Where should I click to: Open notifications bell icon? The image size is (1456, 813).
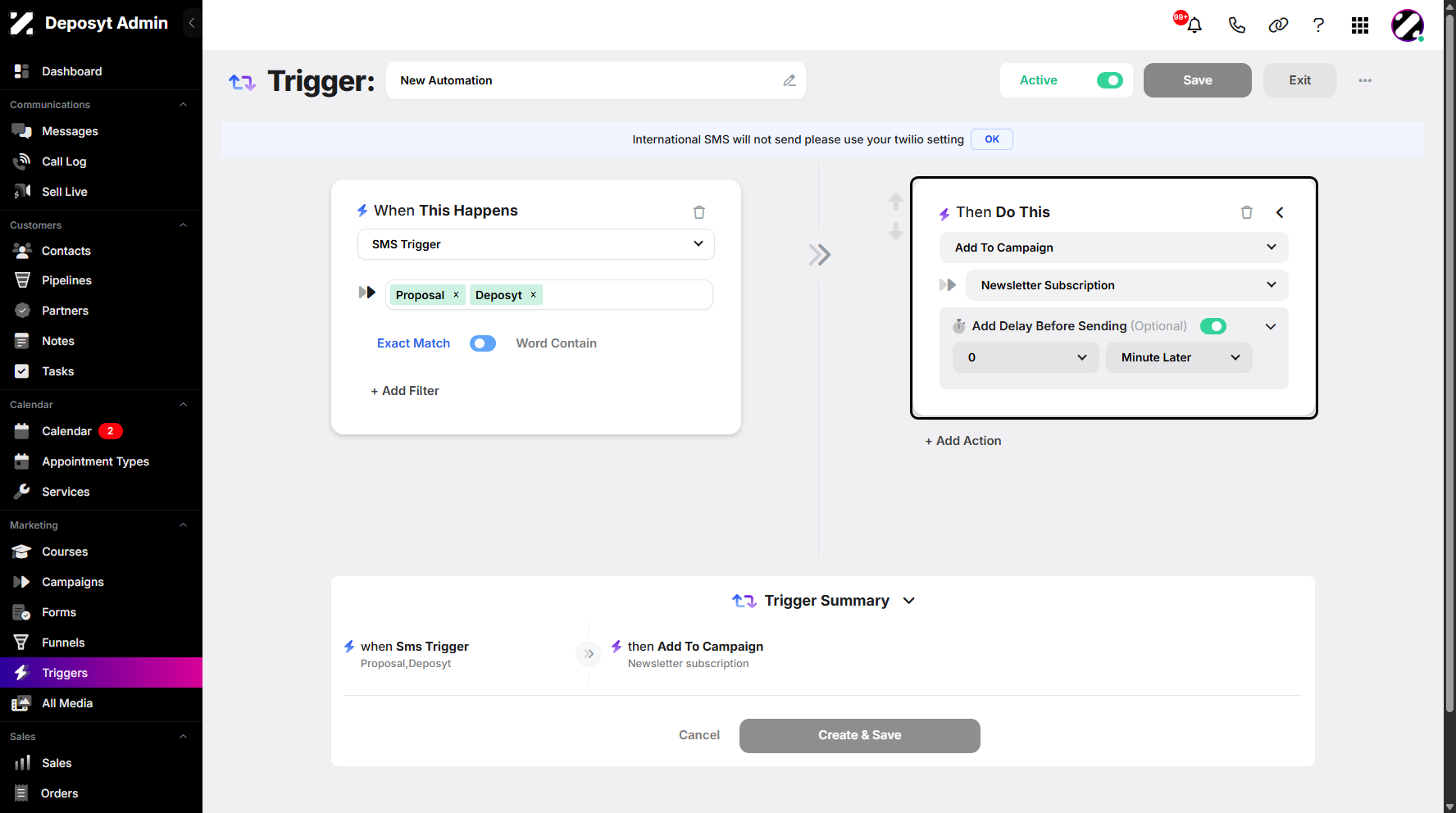1194,25
